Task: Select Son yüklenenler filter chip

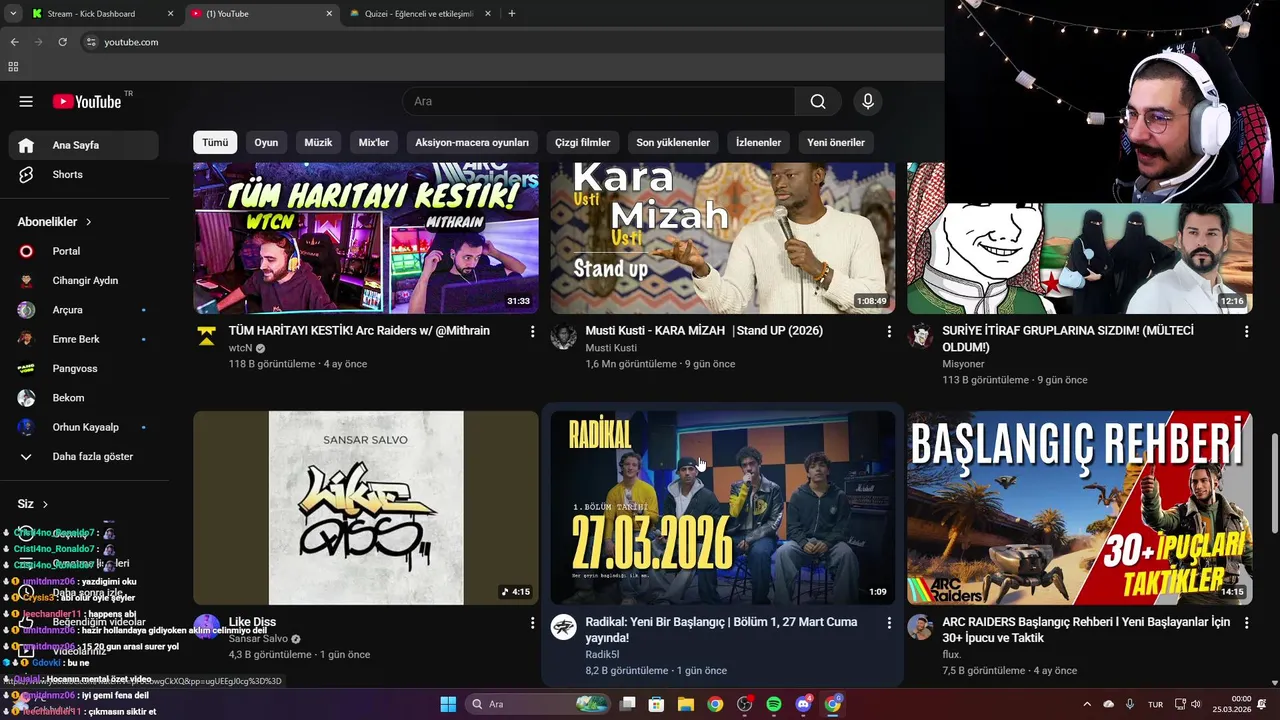Action: tap(673, 142)
